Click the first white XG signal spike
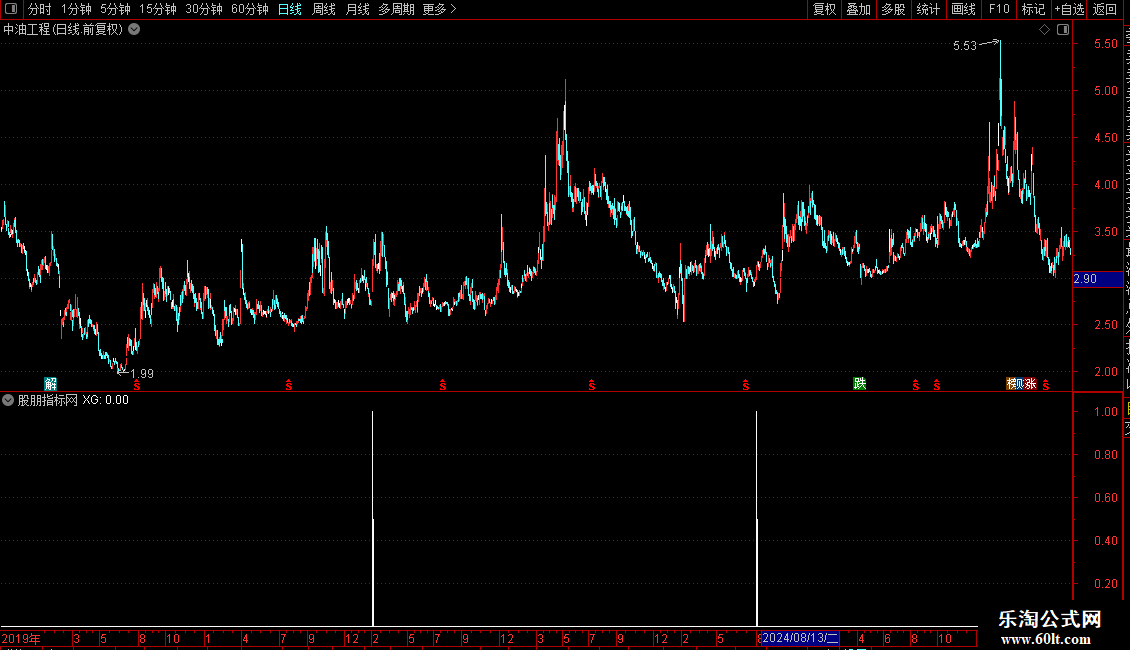 (373, 519)
